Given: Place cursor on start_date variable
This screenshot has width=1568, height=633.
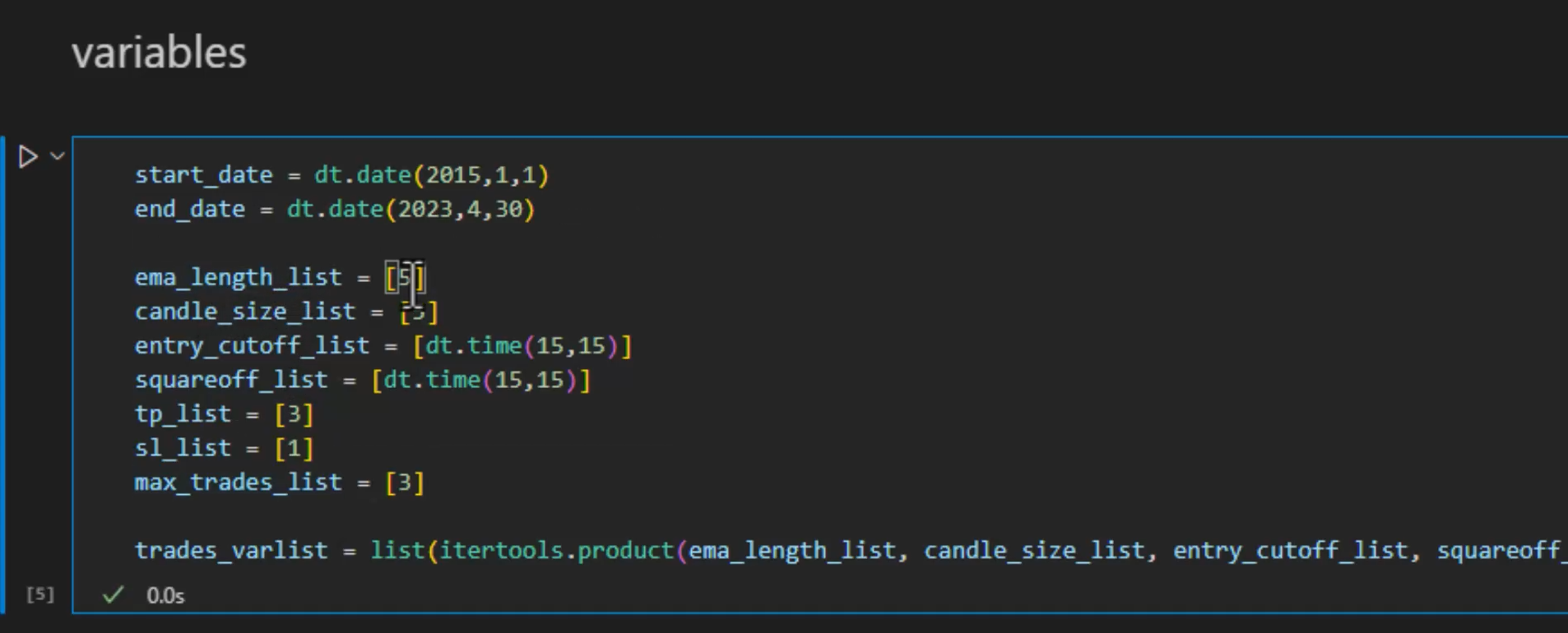Looking at the screenshot, I should (203, 175).
